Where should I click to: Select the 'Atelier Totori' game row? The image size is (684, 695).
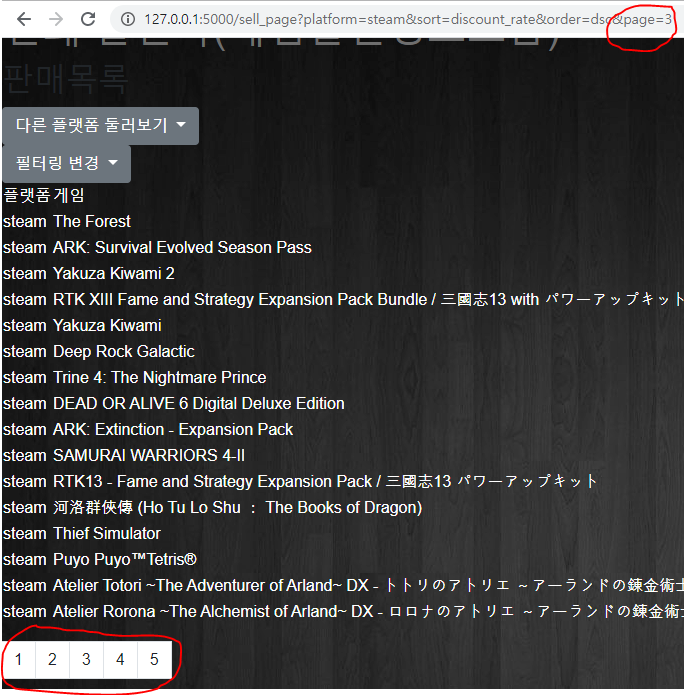(x=343, y=586)
